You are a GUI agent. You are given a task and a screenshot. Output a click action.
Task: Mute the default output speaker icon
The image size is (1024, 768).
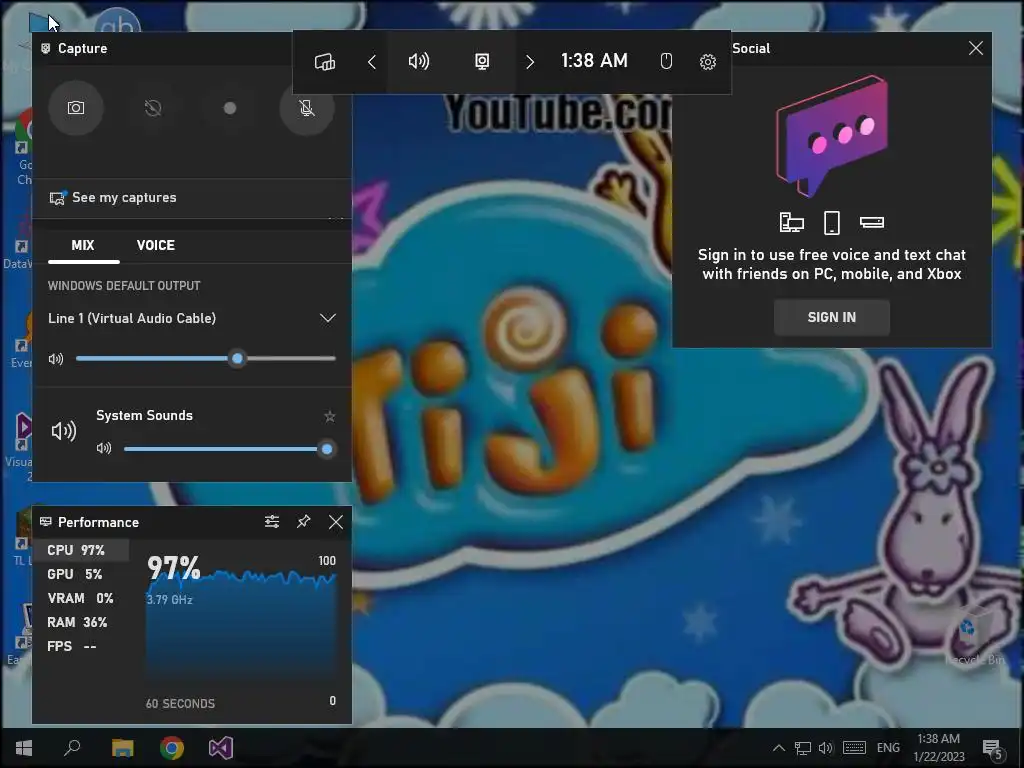click(x=56, y=359)
